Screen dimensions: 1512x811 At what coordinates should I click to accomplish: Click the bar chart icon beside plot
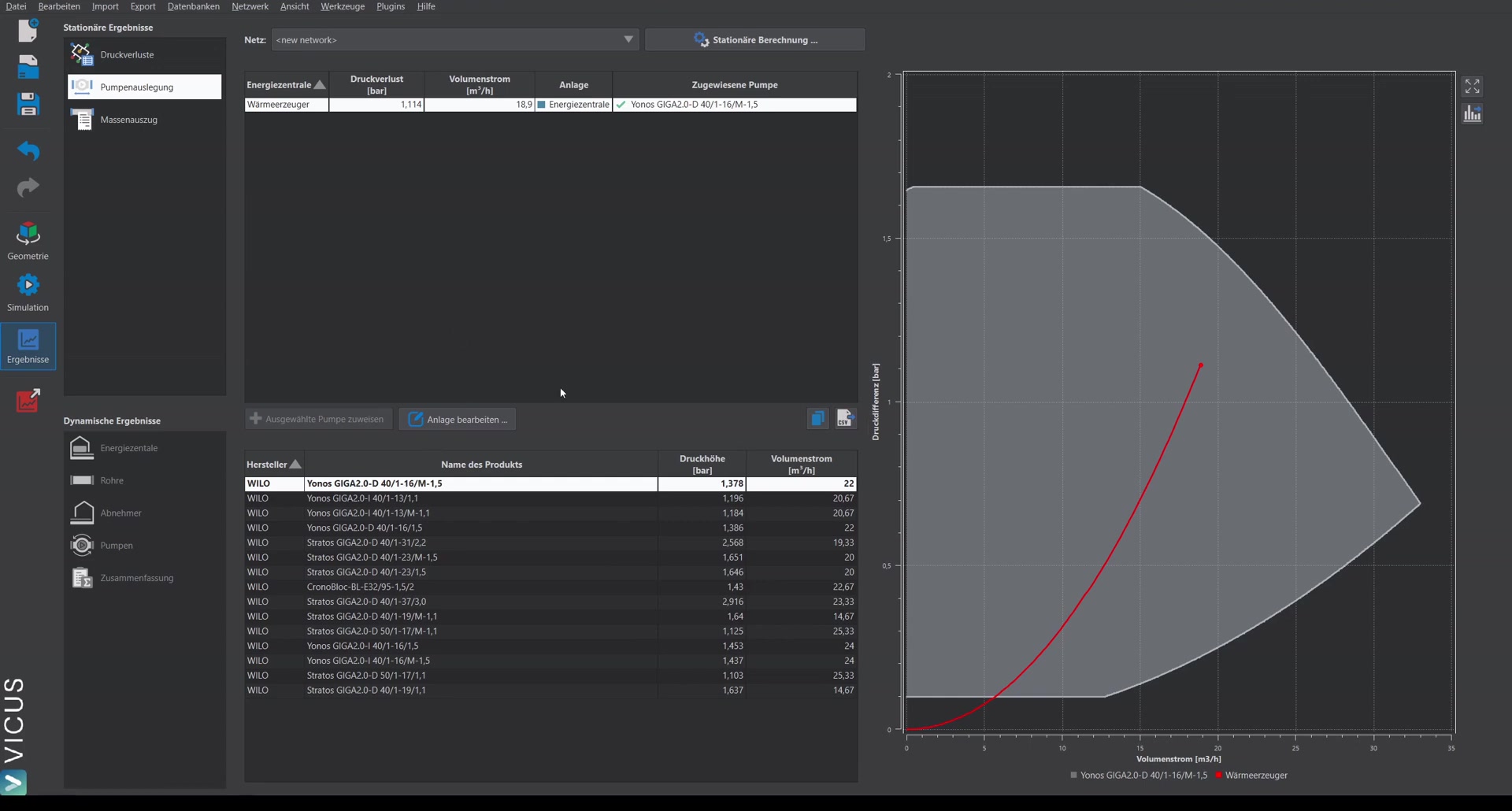point(1472,114)
